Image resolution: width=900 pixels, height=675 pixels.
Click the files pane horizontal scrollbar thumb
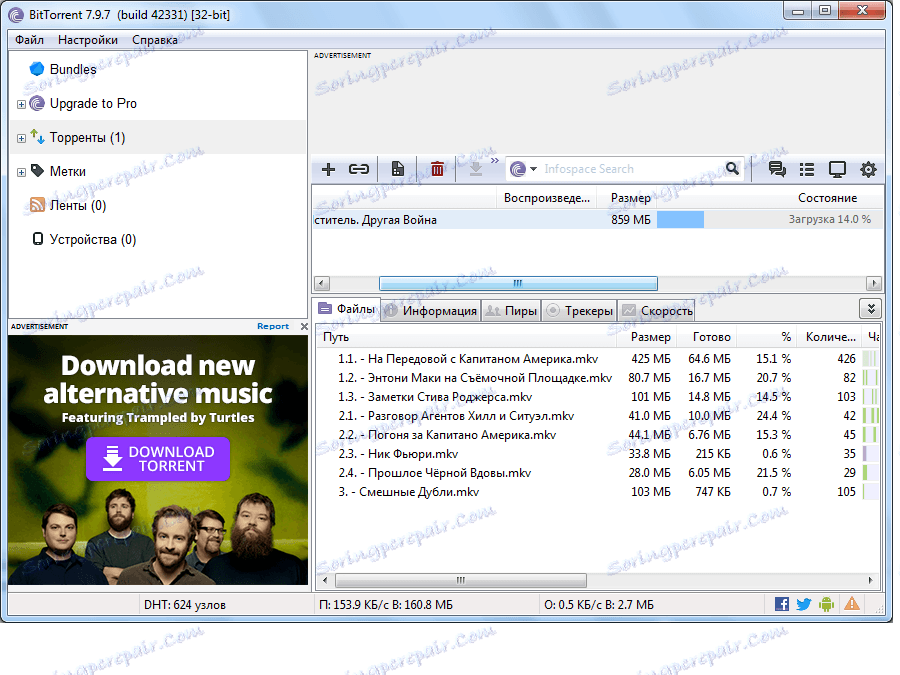click(460, 580)
